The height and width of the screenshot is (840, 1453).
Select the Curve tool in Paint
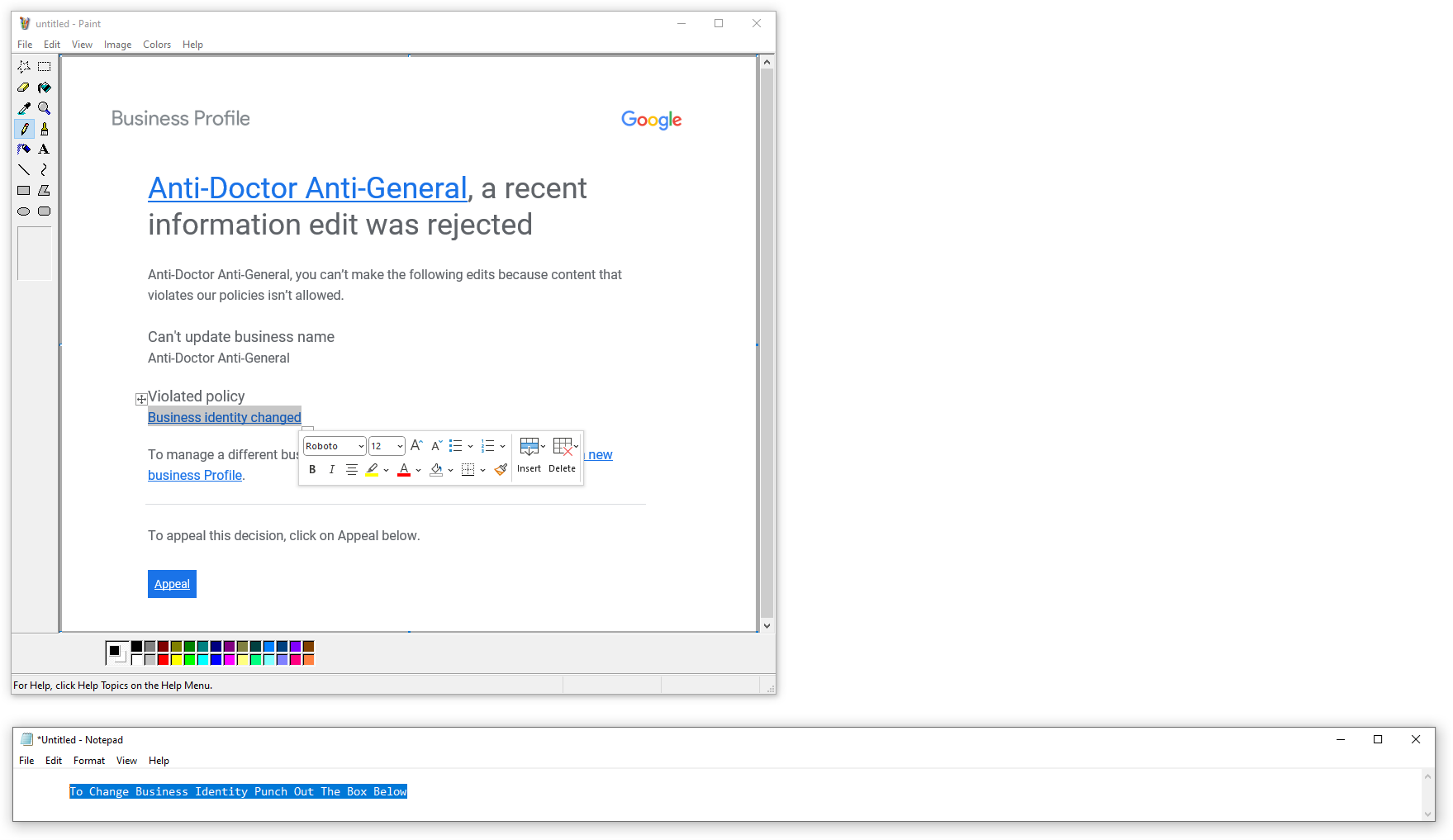[45, 170]
